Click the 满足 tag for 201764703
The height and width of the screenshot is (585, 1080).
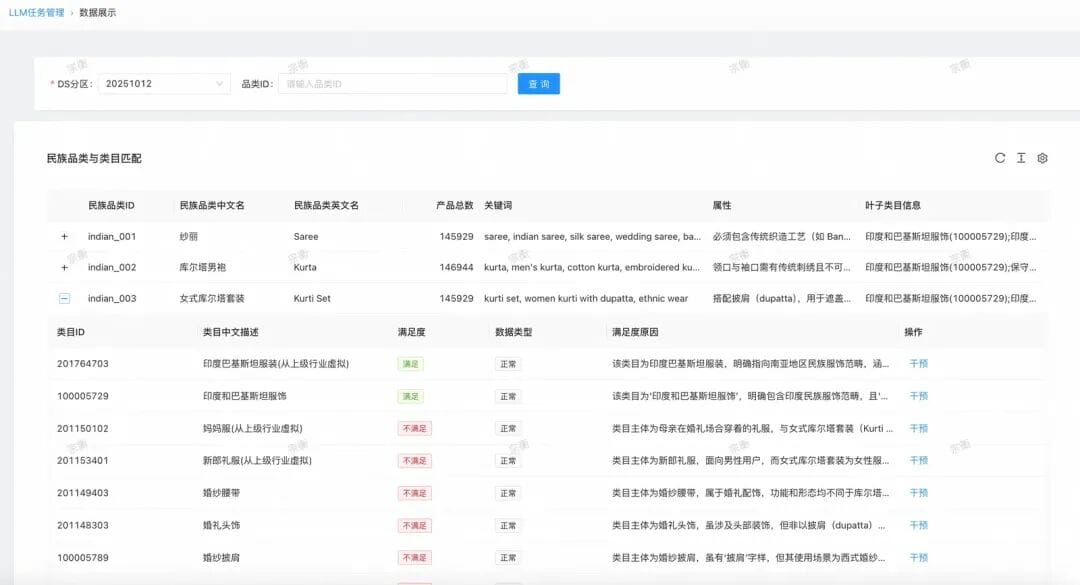411,364
